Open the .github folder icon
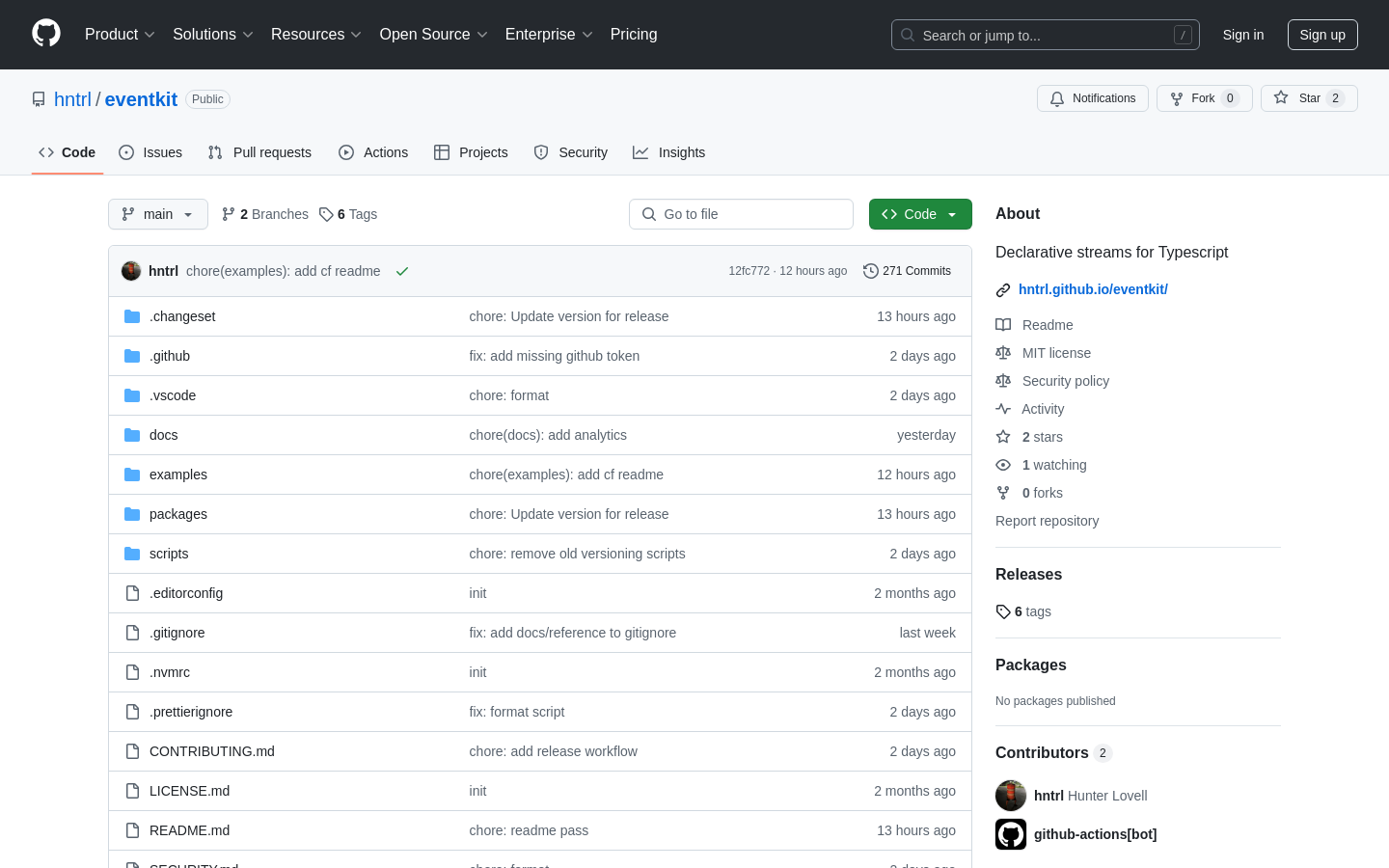The image size is (1389, 868). coord(132,356)
